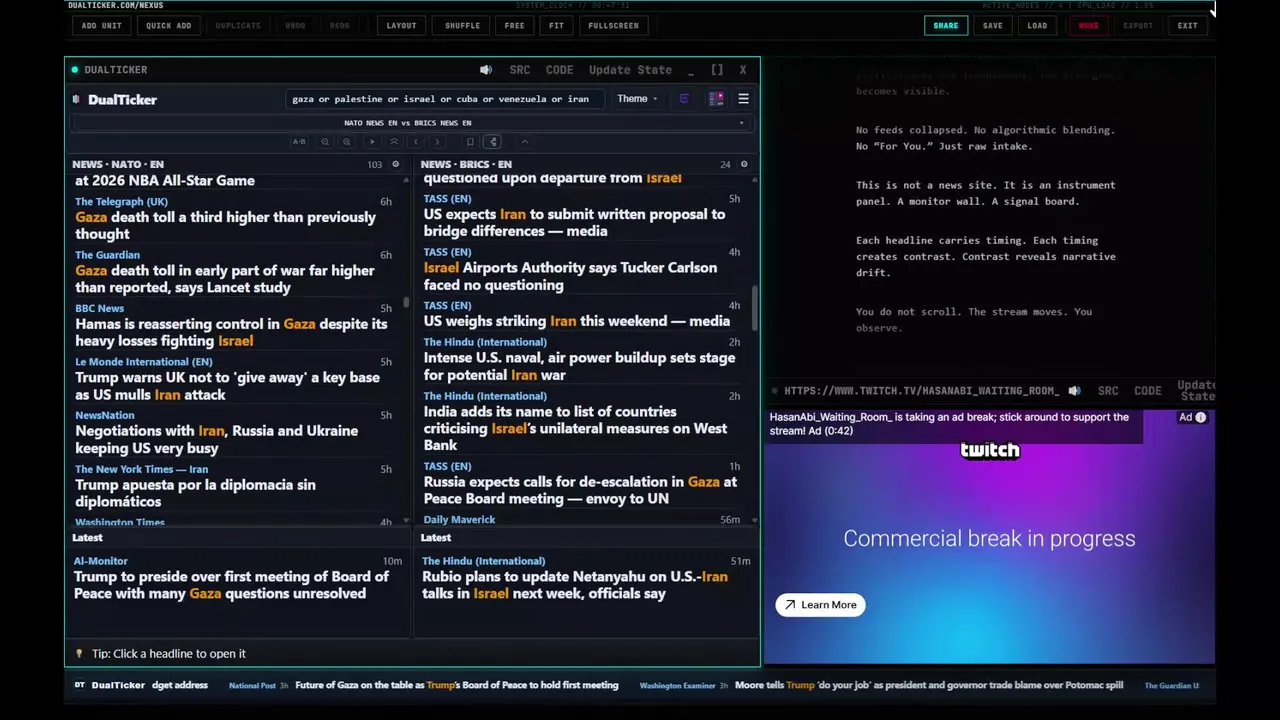Select FIT layout mode
1280x720 pixels.
557,26
